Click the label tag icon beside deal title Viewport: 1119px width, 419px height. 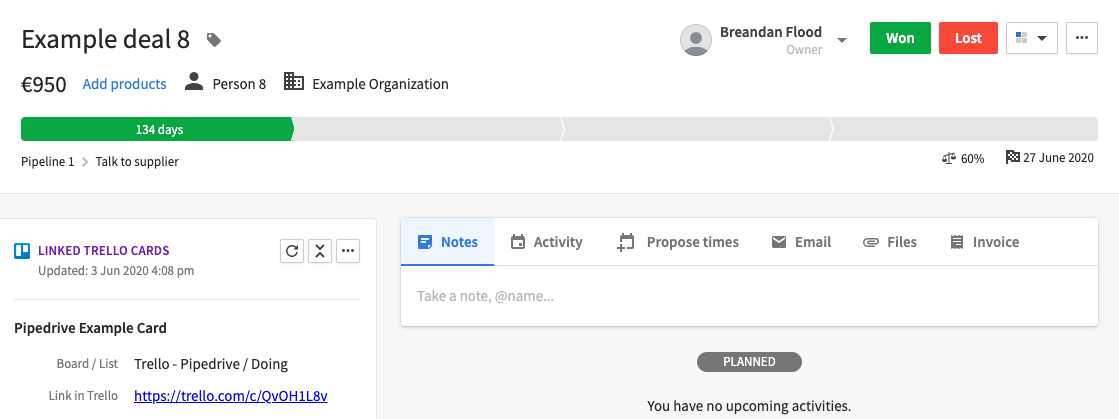click(x=214, y=40)
